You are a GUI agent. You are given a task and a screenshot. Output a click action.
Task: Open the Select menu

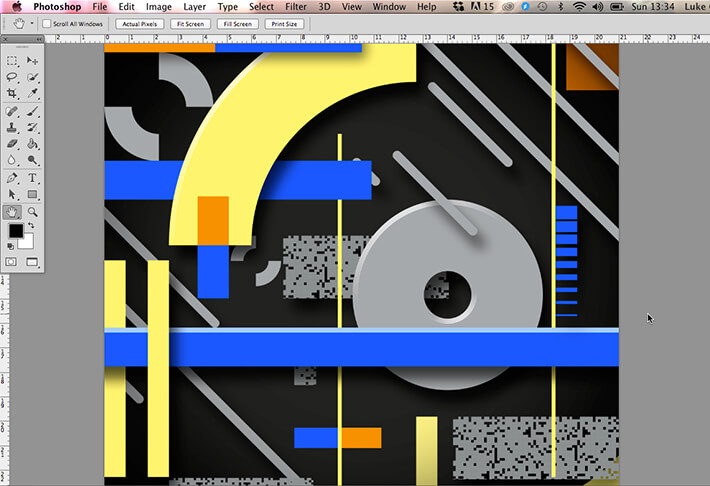pyautogui.click(x=261, y=7)
